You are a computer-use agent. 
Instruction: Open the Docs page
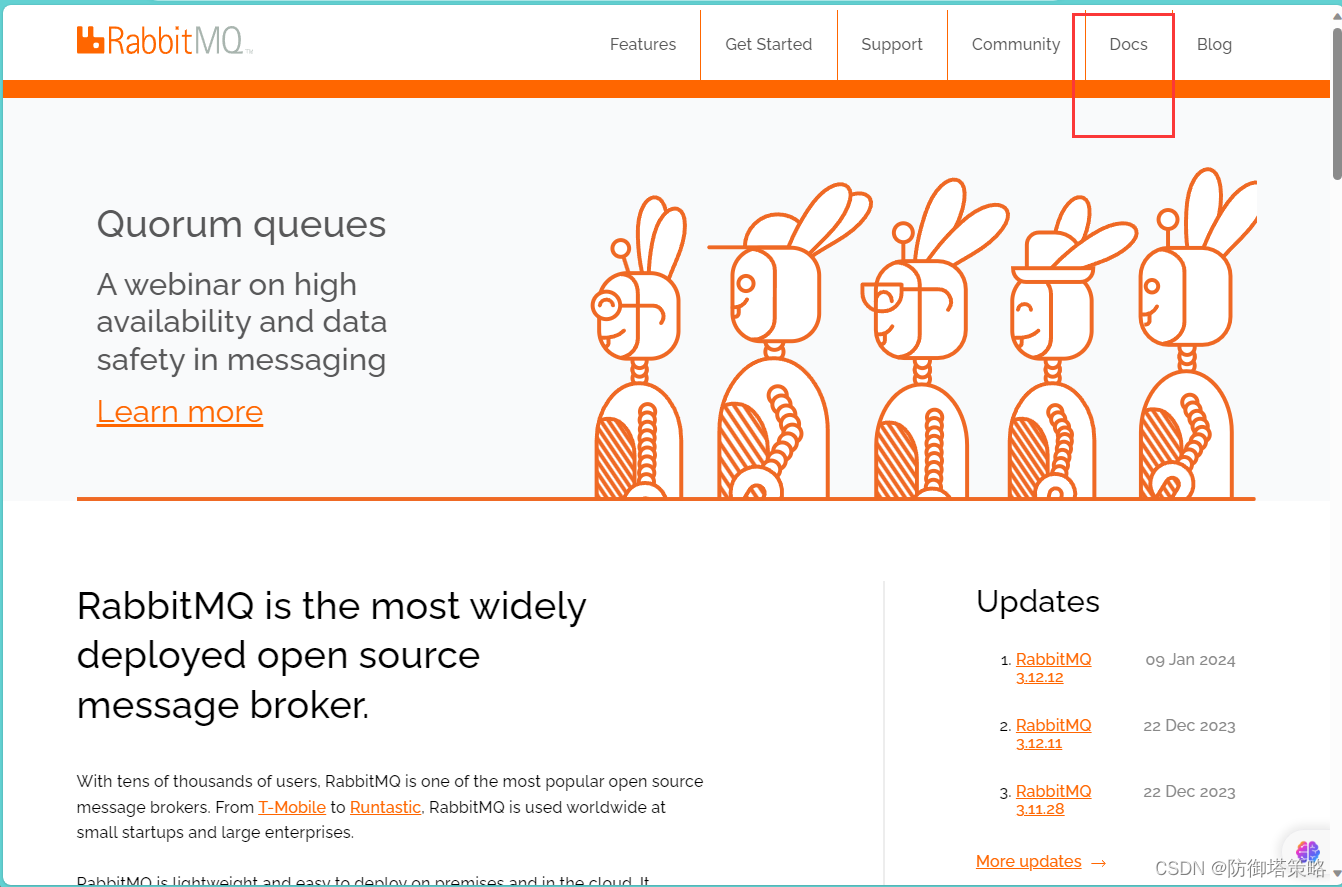[1128, 44]
